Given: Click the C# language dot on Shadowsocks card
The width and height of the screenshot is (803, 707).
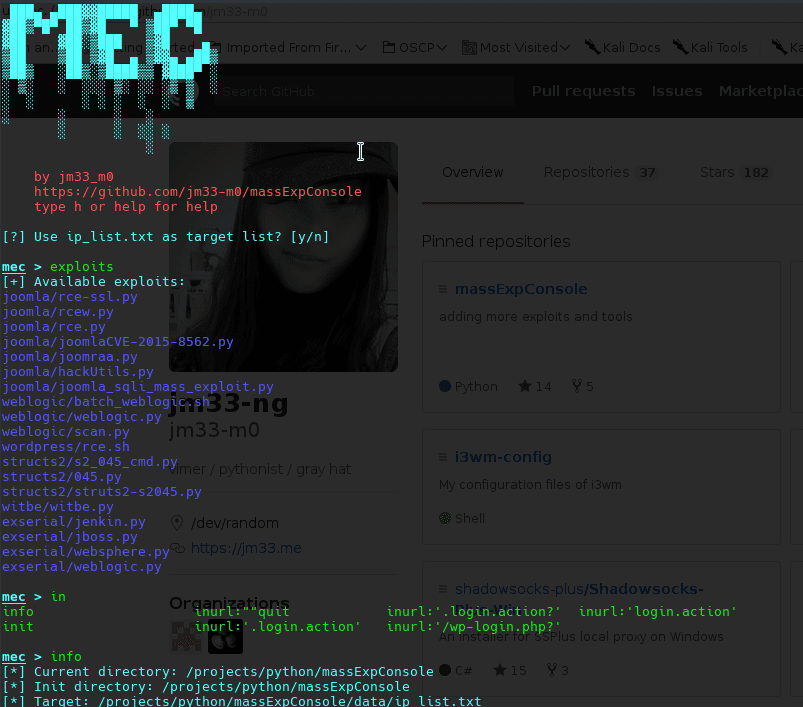Looking at the screenshot, I should [x=445, y=670].
